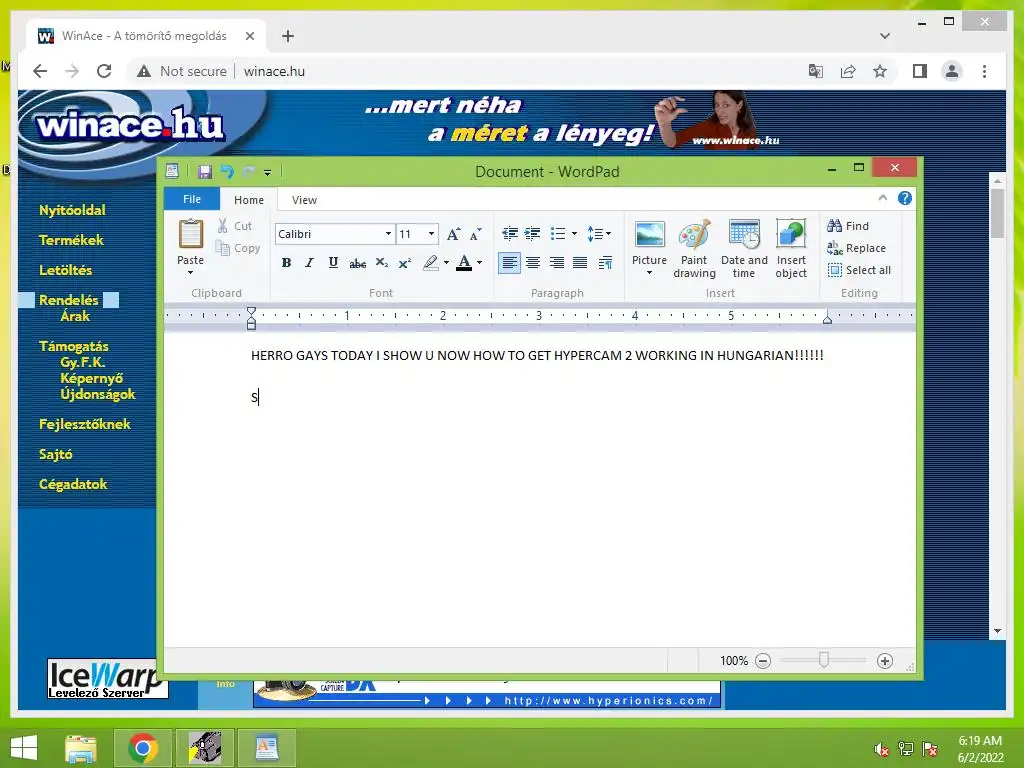Insert Date and time
The height and width of the screenshot is (768, 1024).
(x=744, y=248)
